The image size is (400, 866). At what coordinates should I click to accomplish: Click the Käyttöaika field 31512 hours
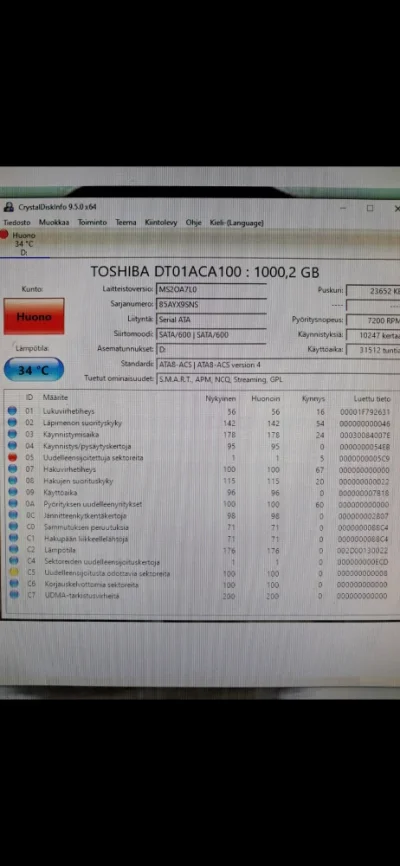(x=373, y=350)
